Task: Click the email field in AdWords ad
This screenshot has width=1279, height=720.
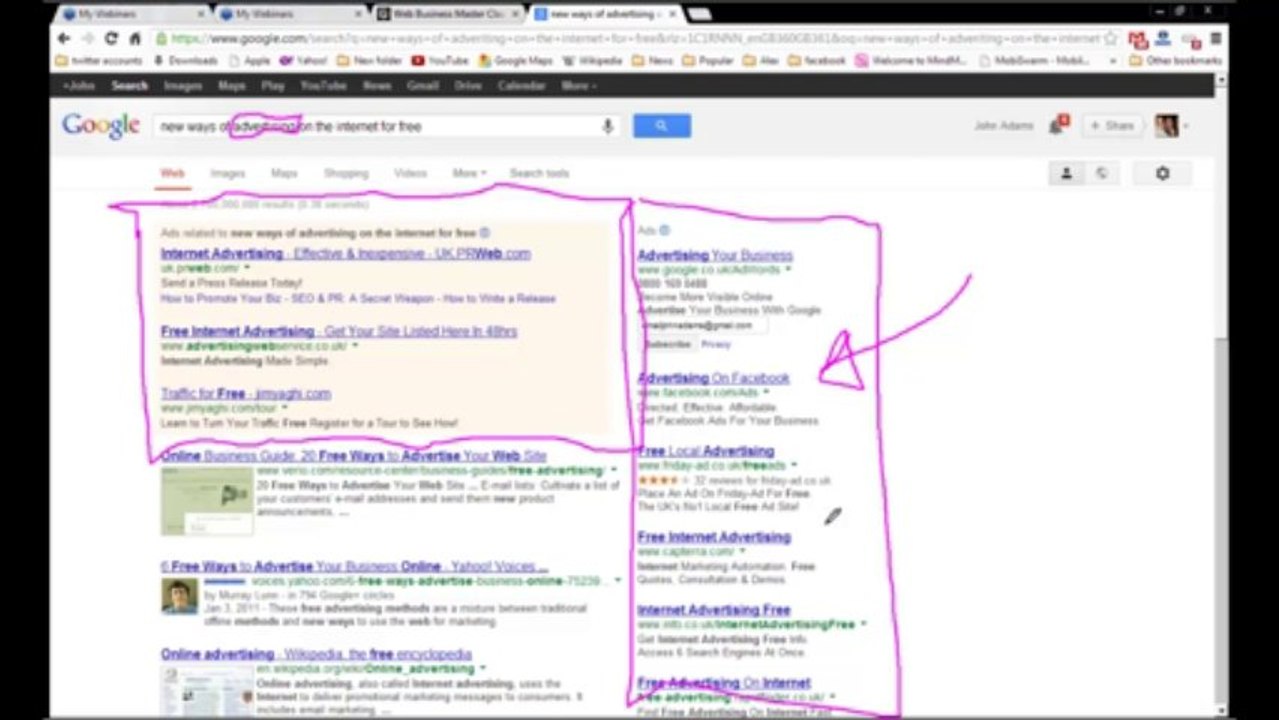Action: 702,325
